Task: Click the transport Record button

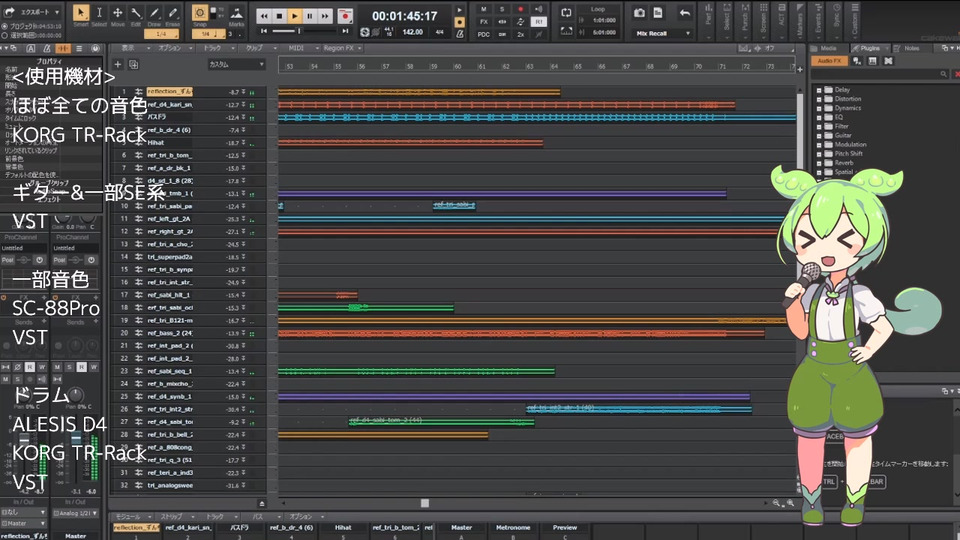Action: tap(345, 17)
